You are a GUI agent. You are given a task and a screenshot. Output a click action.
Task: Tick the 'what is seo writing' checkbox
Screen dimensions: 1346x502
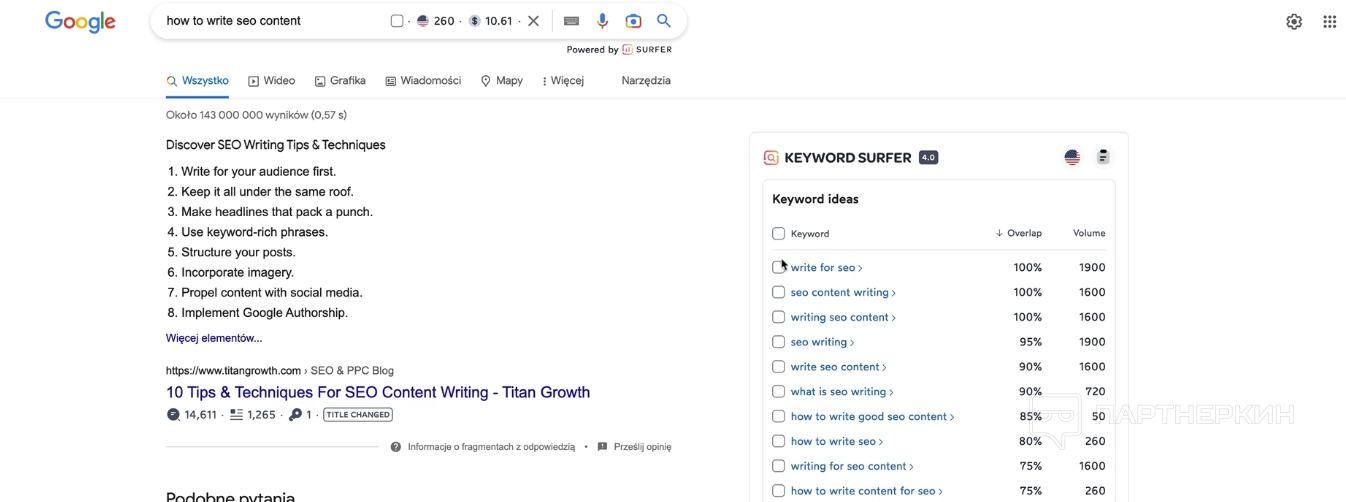tap(778, 392)
